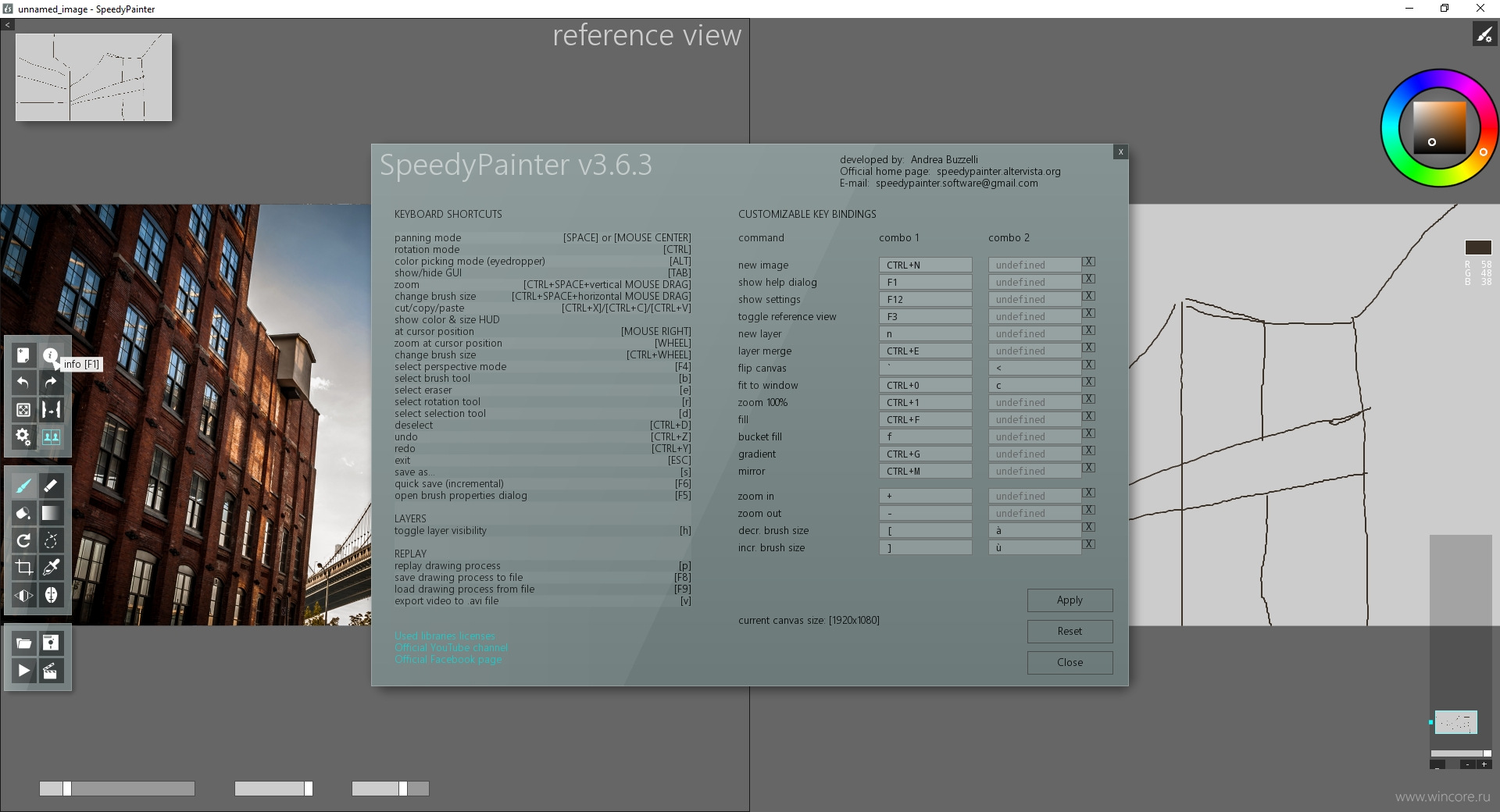Click the first bottom brush slider
The height and width of the screenshot is (812, 1500).
[x=117, y=789]
